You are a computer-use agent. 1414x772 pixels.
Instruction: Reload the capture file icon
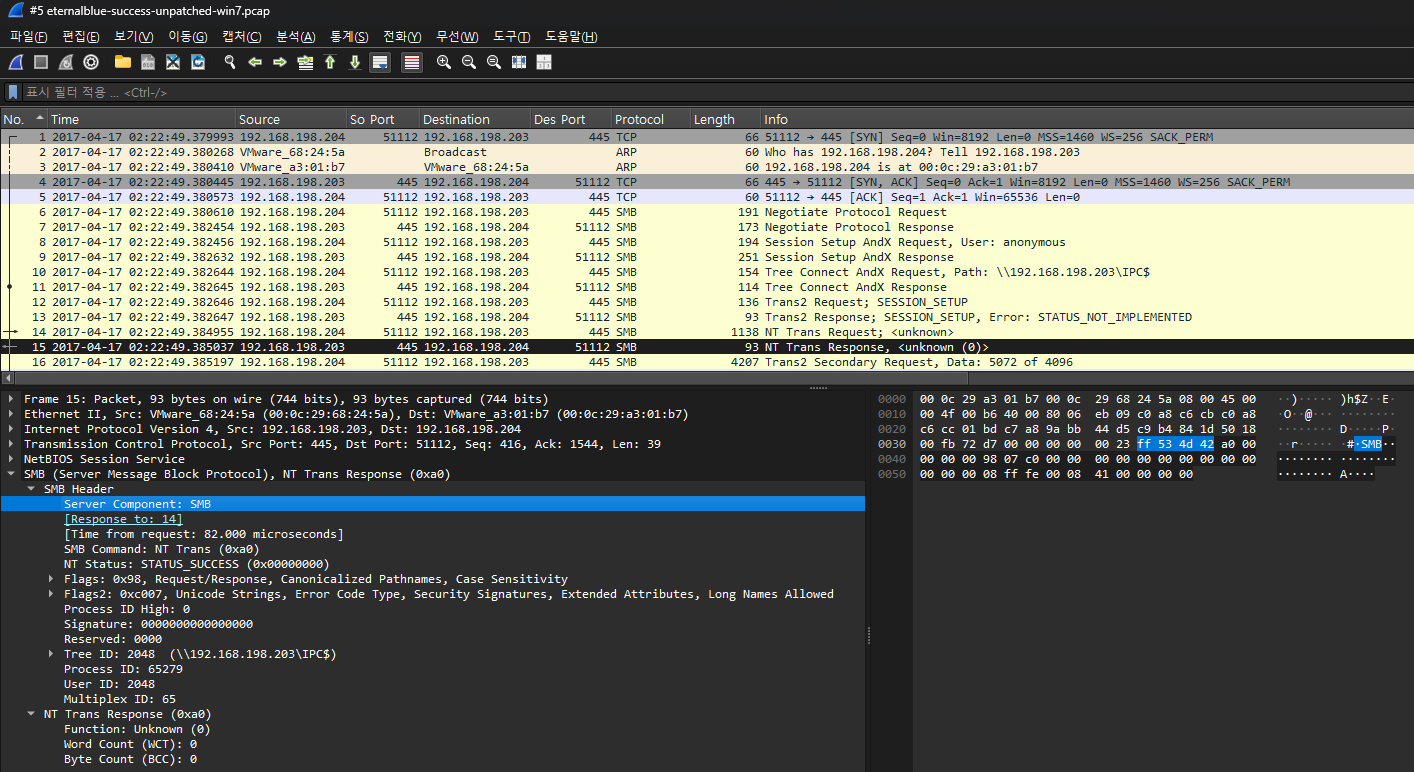tap(198, 62)
